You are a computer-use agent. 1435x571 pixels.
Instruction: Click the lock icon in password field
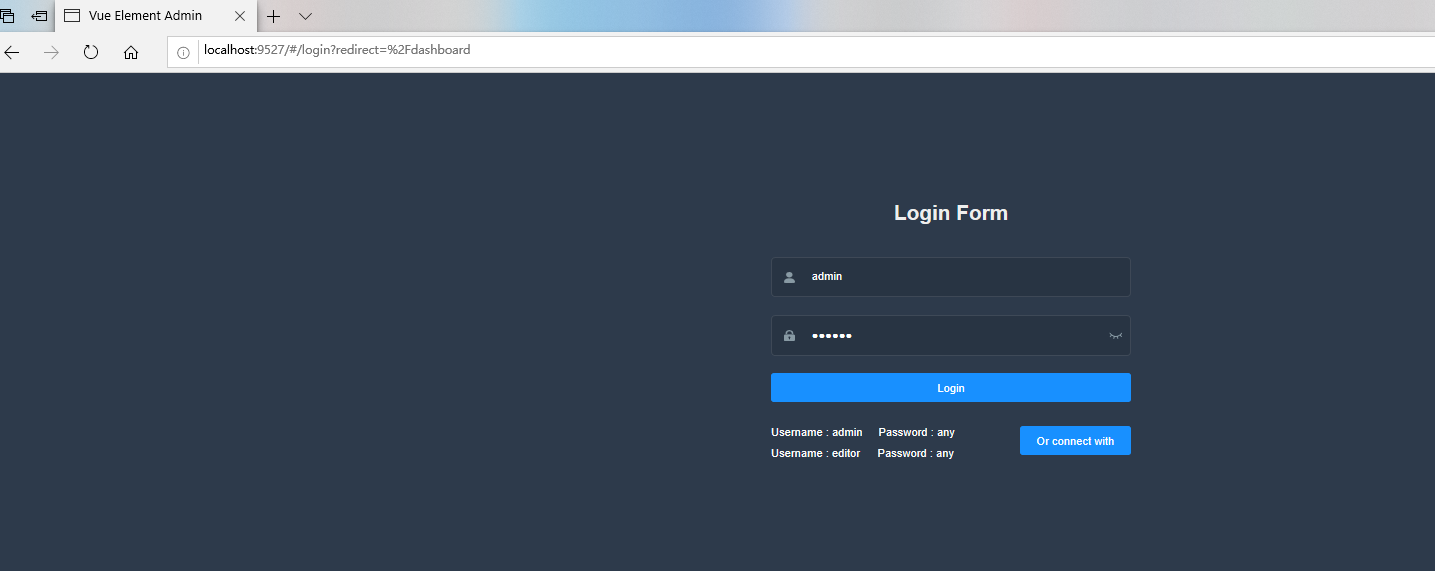click(789, 336)
